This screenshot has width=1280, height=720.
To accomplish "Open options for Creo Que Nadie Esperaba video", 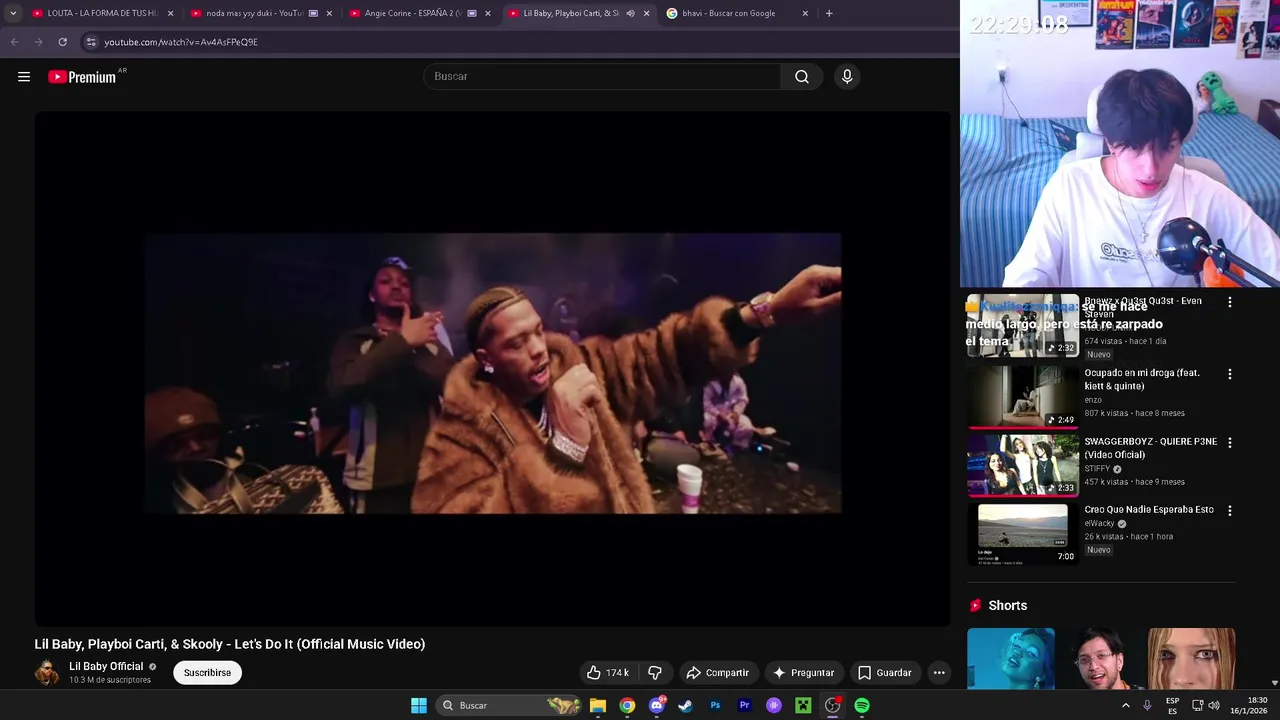I will pyautogui.click(x=1230, y=510).
